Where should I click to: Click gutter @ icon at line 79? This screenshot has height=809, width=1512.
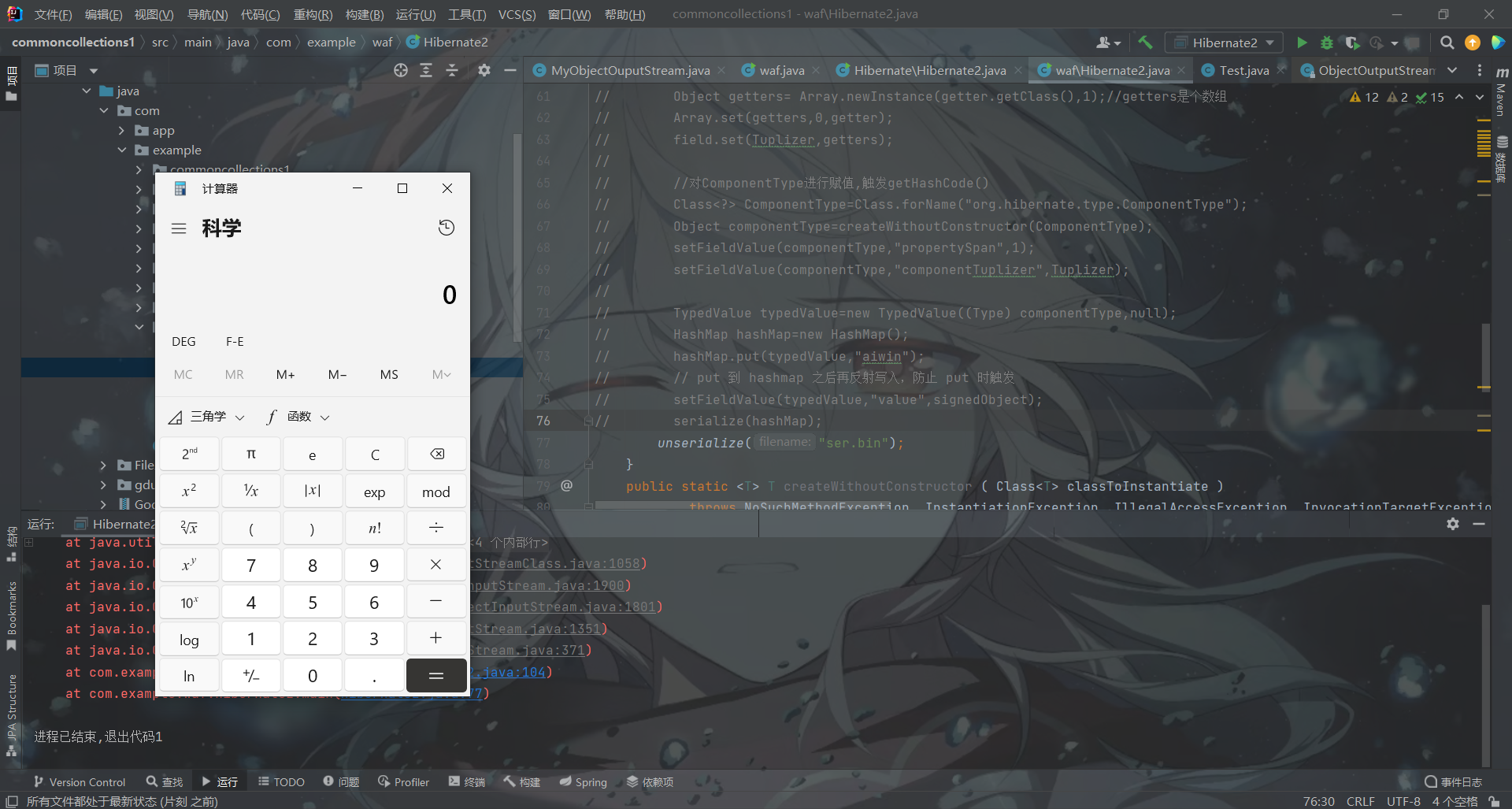click(566, 485)
